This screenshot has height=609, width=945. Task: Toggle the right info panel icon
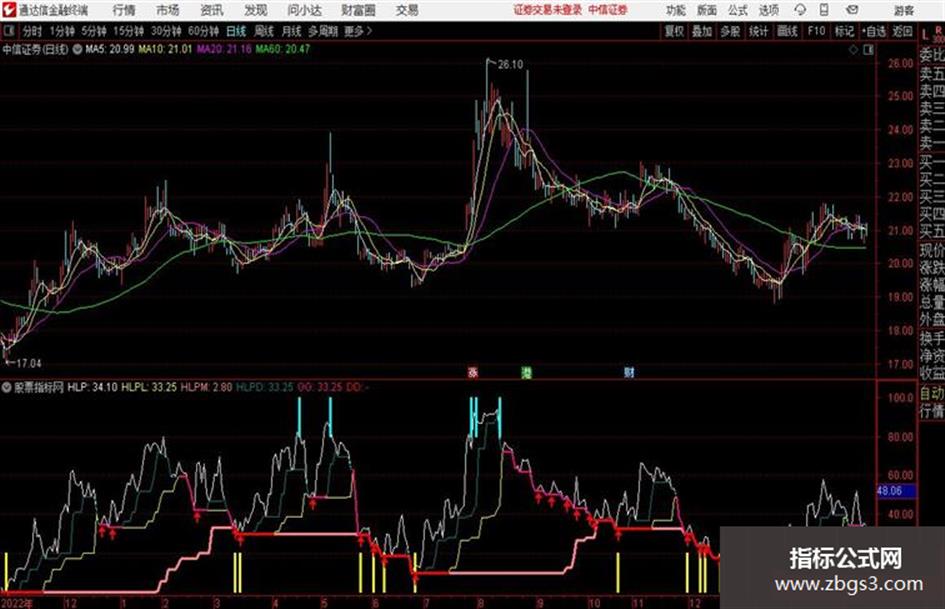pos(868,50)
